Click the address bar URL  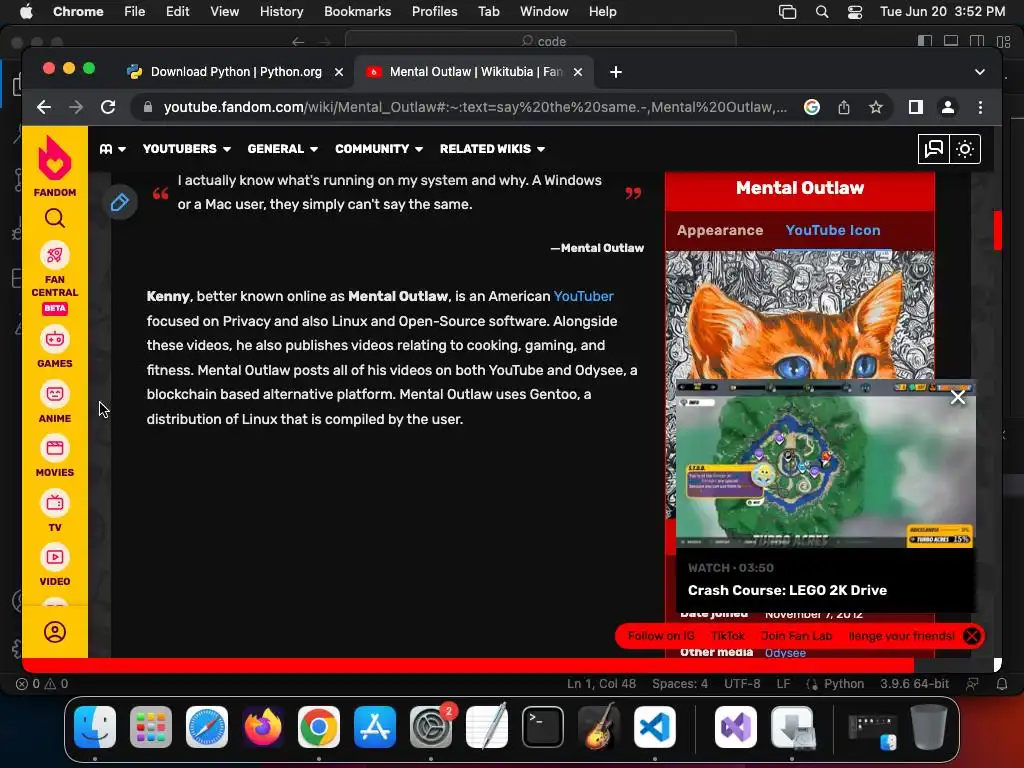click(475, 107)
